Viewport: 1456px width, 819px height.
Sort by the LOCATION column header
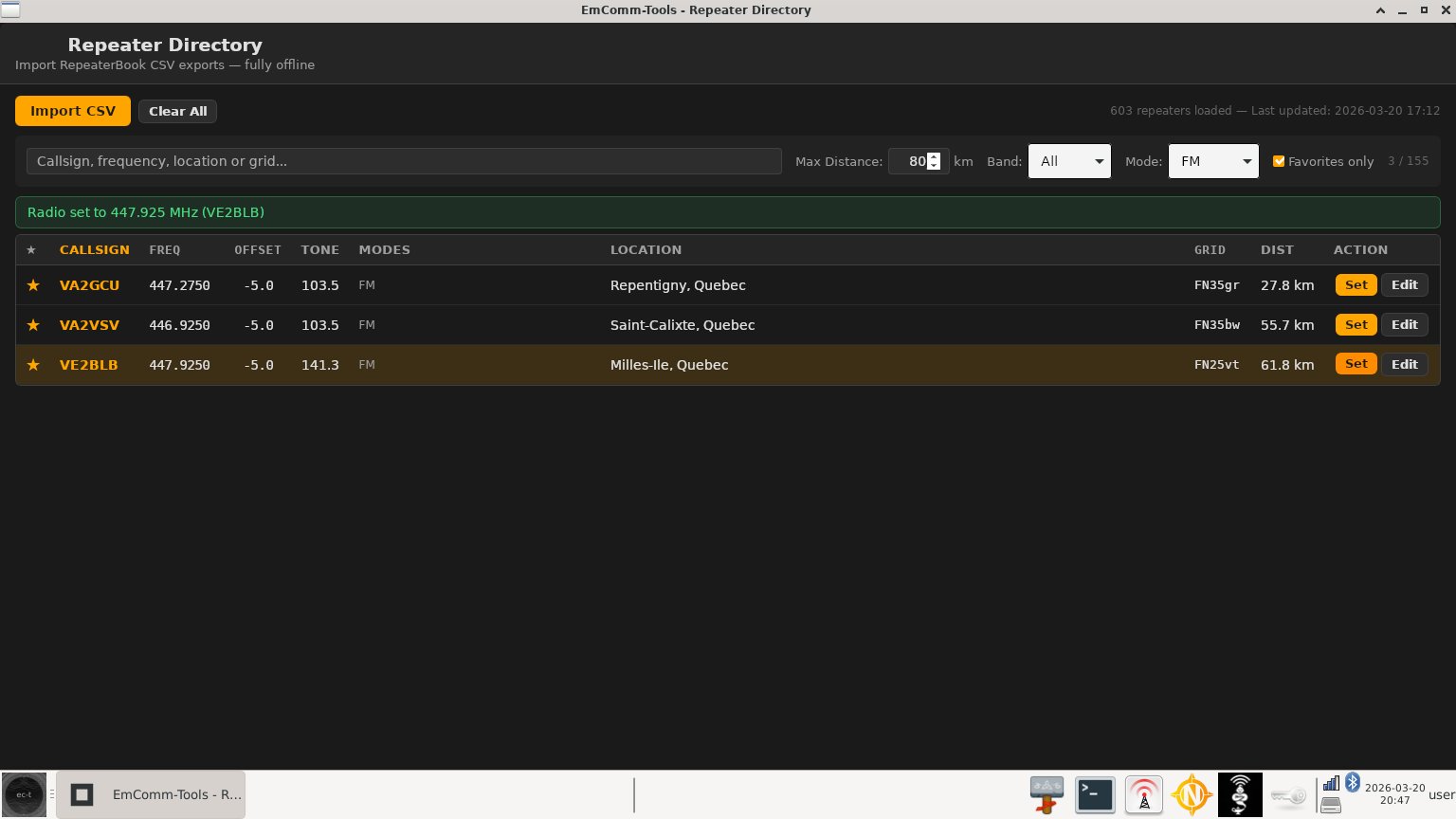click(646, 250)
